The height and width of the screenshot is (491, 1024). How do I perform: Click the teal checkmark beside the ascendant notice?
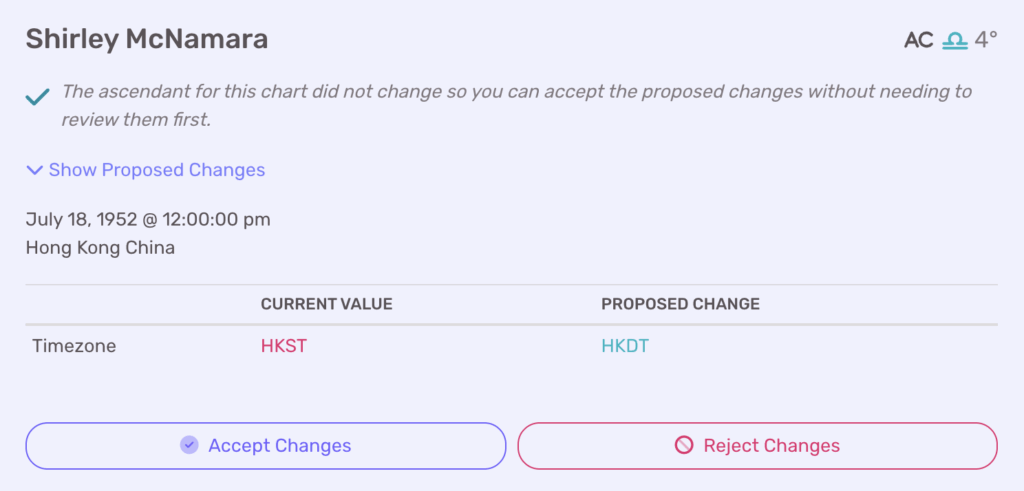point(38,97)
